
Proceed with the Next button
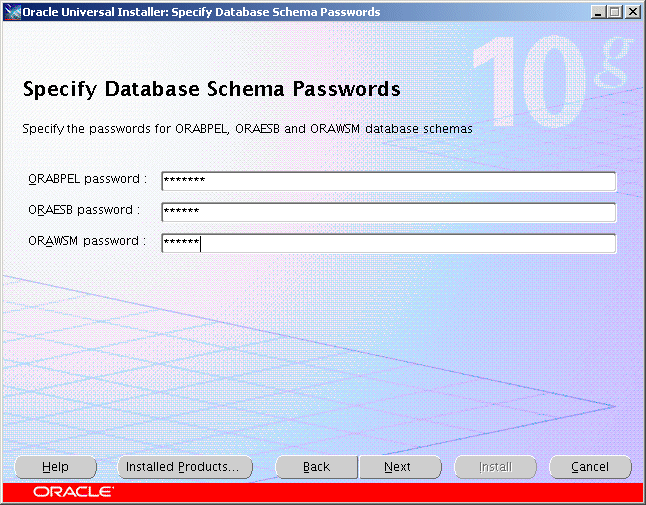pyautogui.click(x=400, y=467)
